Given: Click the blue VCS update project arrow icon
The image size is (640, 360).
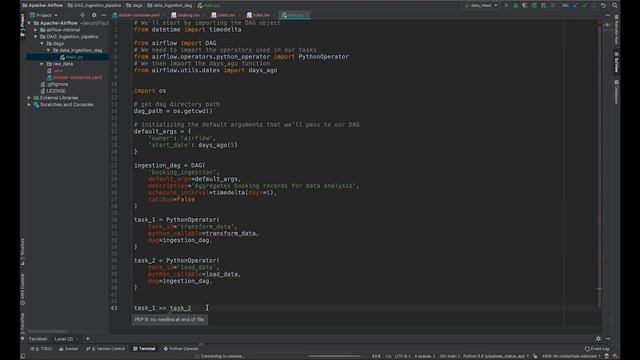Looking at the screenshot, I should coord(575,6).
